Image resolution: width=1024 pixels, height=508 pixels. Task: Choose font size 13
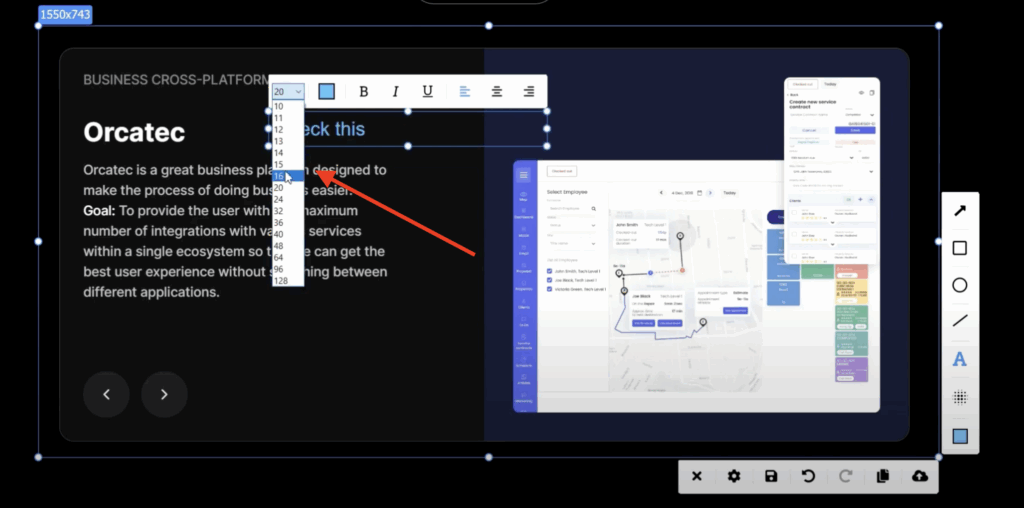click(288, 141)
